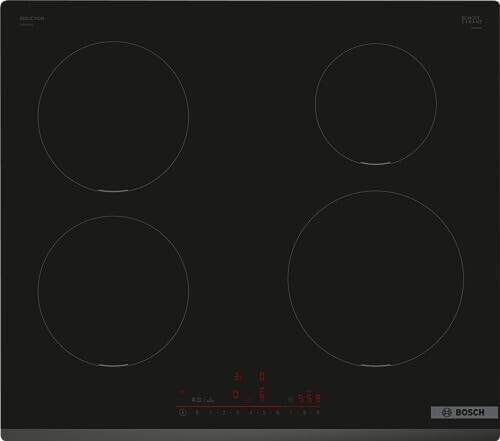Tap the Bosch logo badge
The width and height of the screenshot is (500, 441).
[x=464, y=412]
